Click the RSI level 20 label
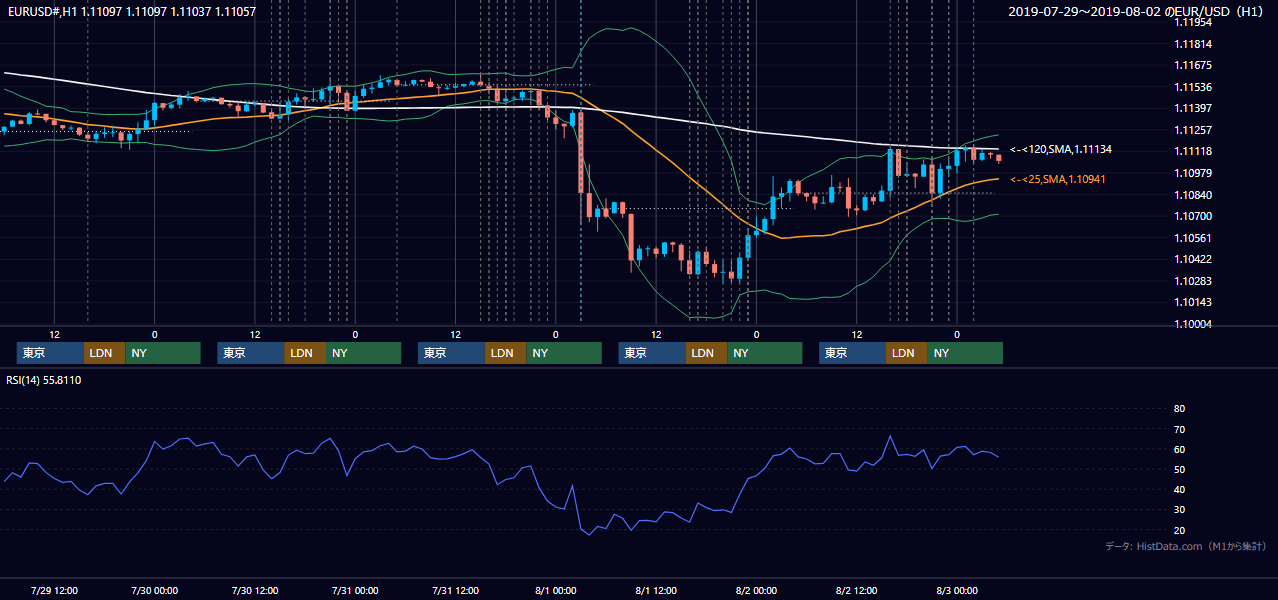 1179,530
